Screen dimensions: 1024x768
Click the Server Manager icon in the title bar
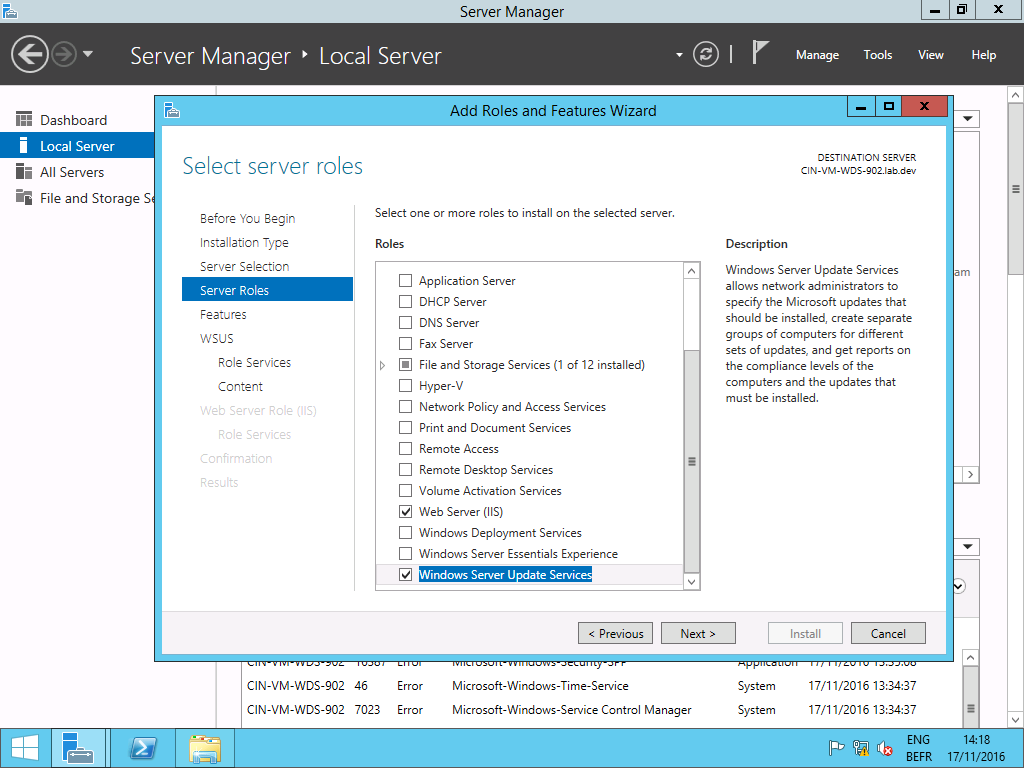pos(9,10)
